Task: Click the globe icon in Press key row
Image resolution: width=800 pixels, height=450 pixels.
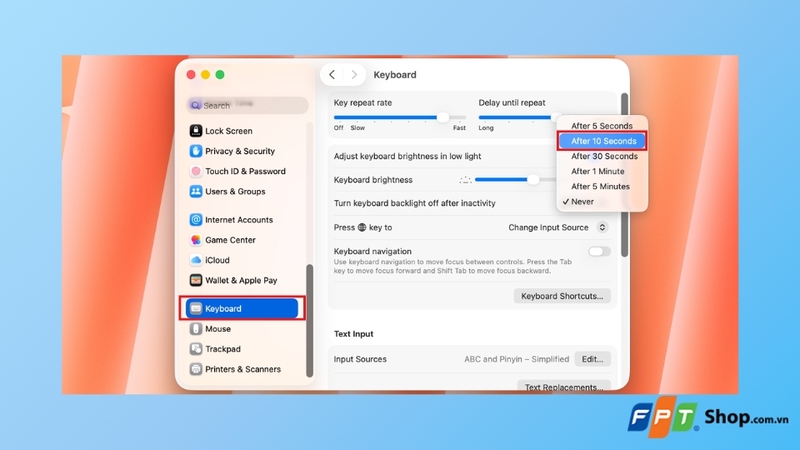Action: pyautogui.click(x=362, y=228)
